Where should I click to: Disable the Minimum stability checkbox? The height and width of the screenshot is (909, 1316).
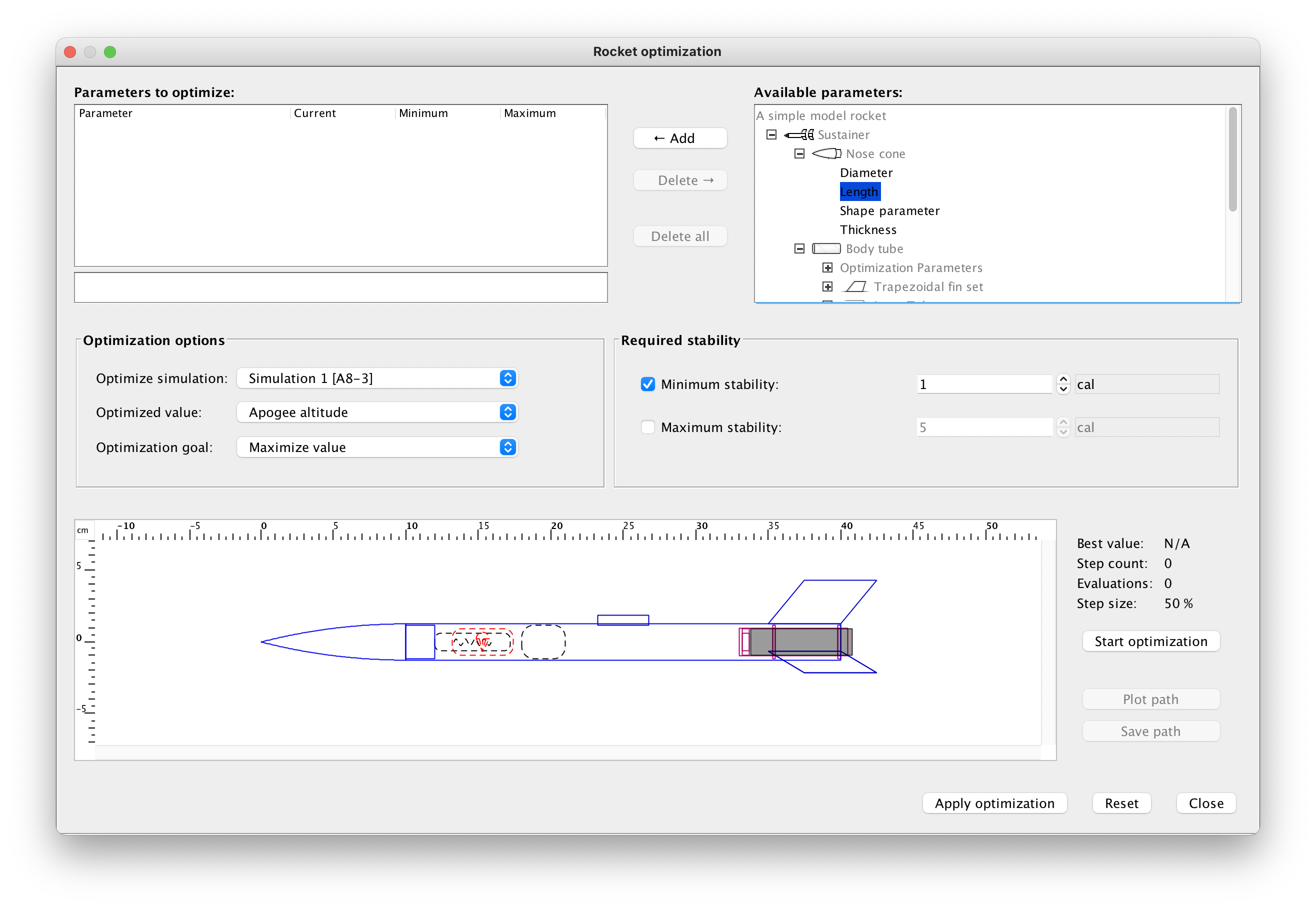click(x=647, y=384)
